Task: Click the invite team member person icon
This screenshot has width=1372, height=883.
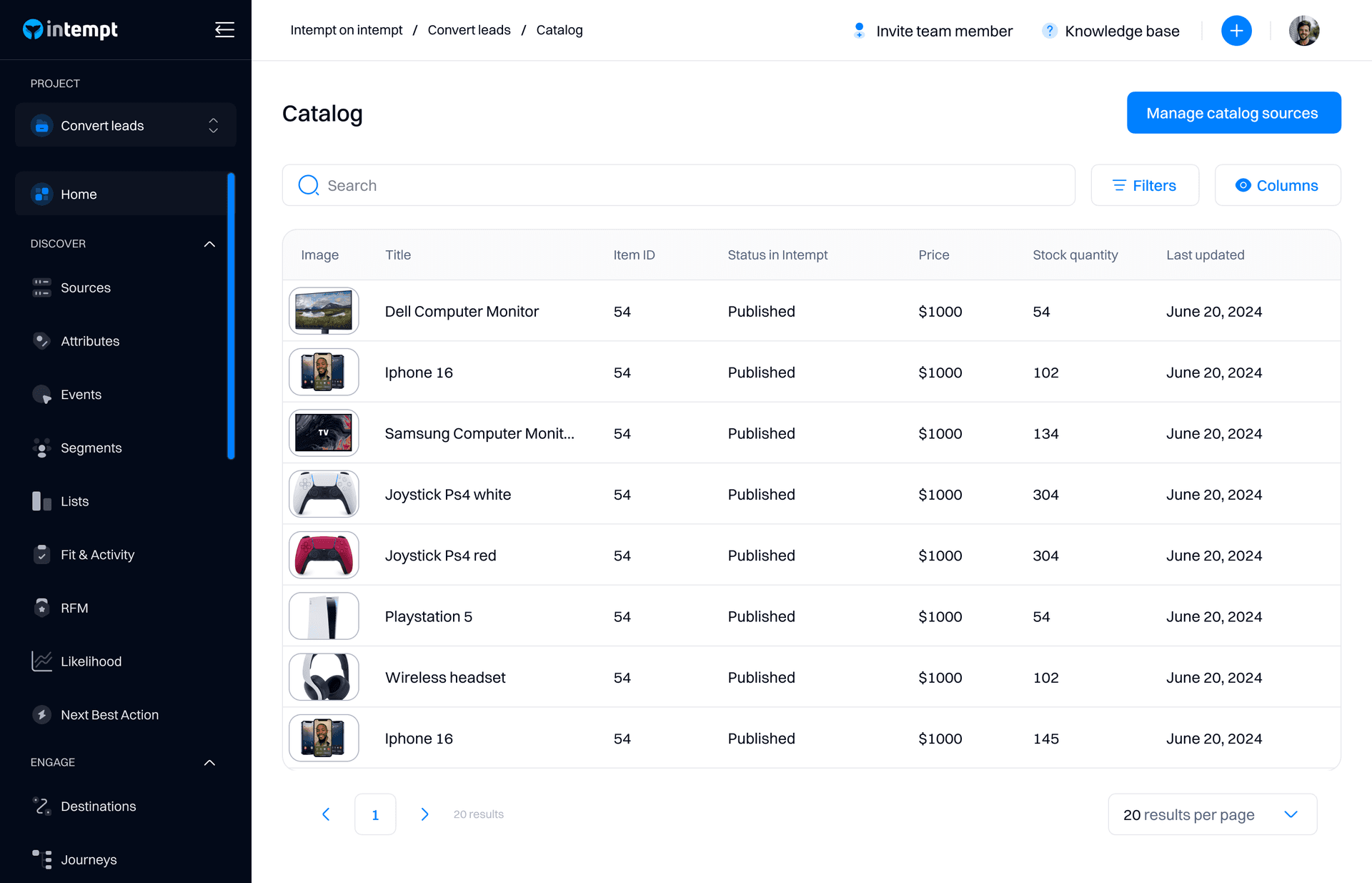Action: [859, 31]
